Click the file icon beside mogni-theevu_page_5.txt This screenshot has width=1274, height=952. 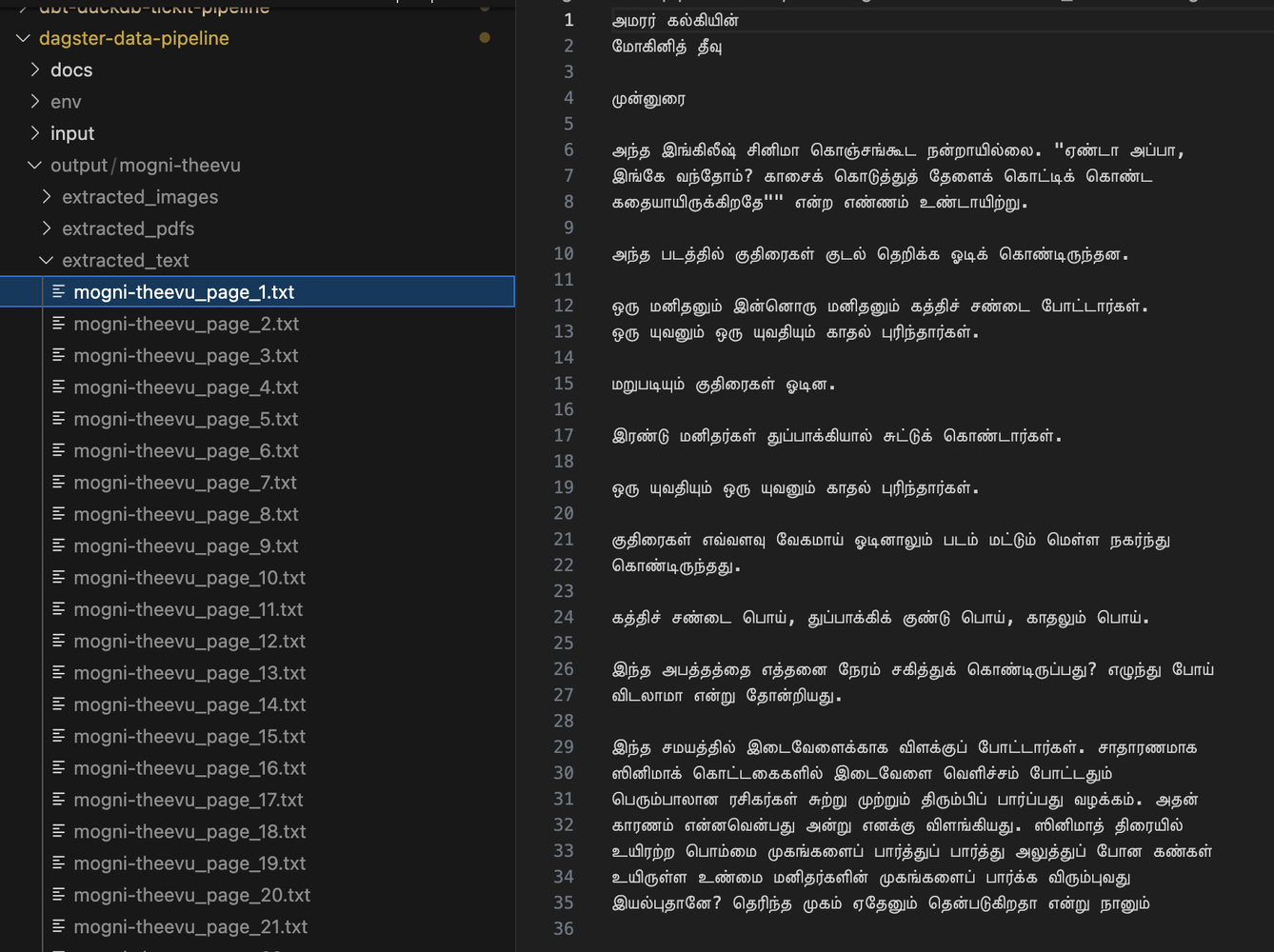point(59,419)
